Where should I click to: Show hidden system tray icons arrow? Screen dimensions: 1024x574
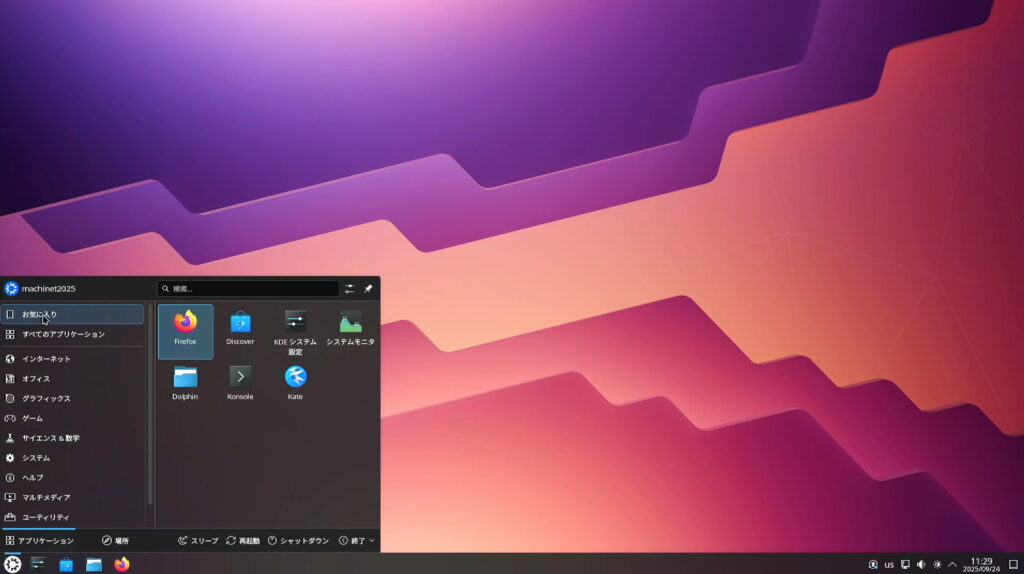point(952,565)
